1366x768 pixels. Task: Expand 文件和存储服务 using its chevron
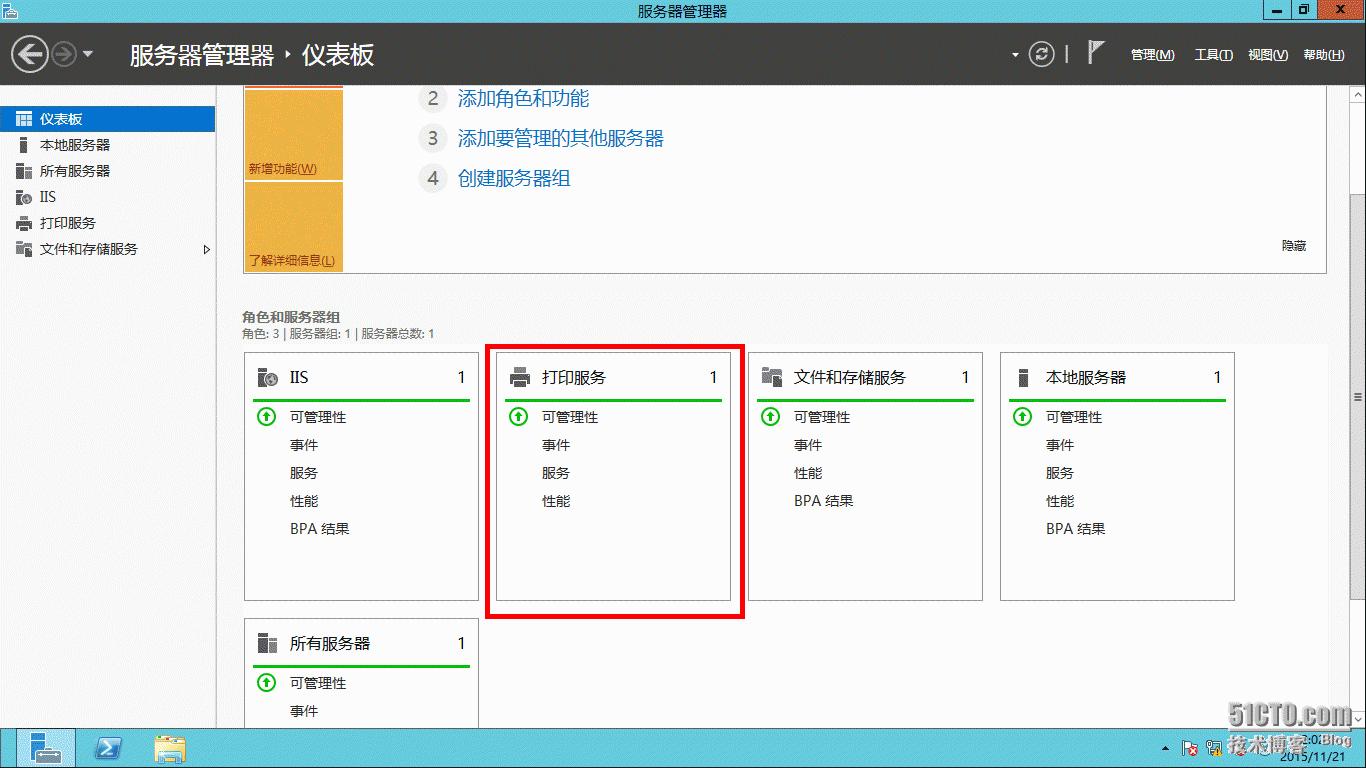(x=207, y=249)
